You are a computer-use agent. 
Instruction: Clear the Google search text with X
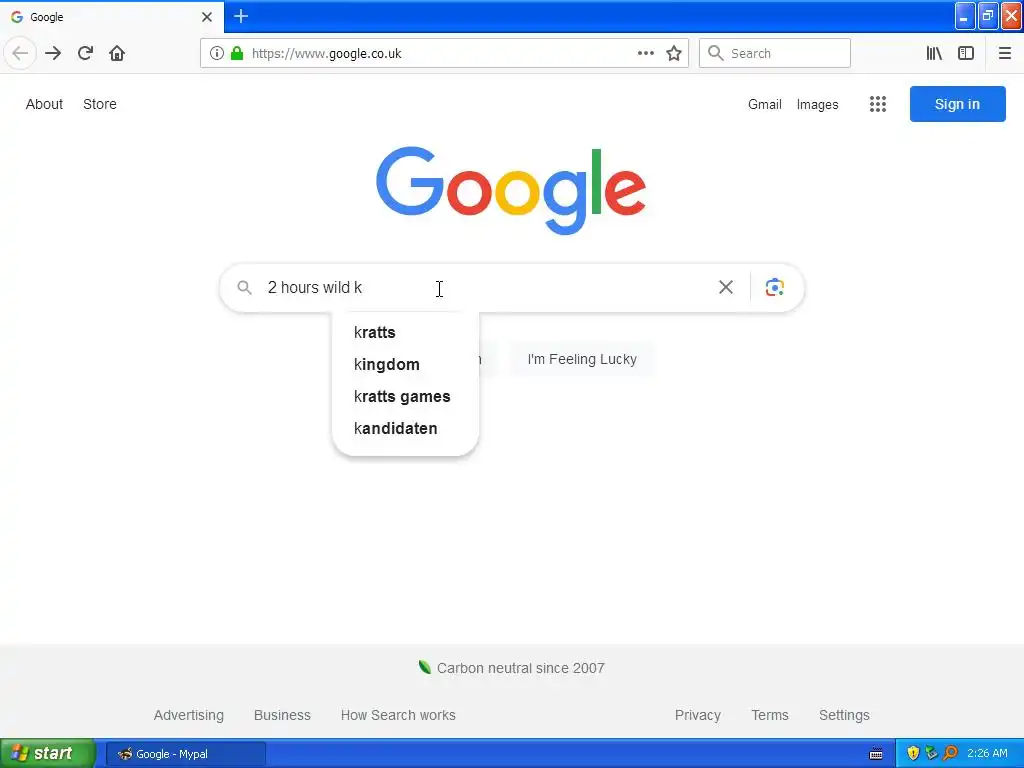(726, 287)
